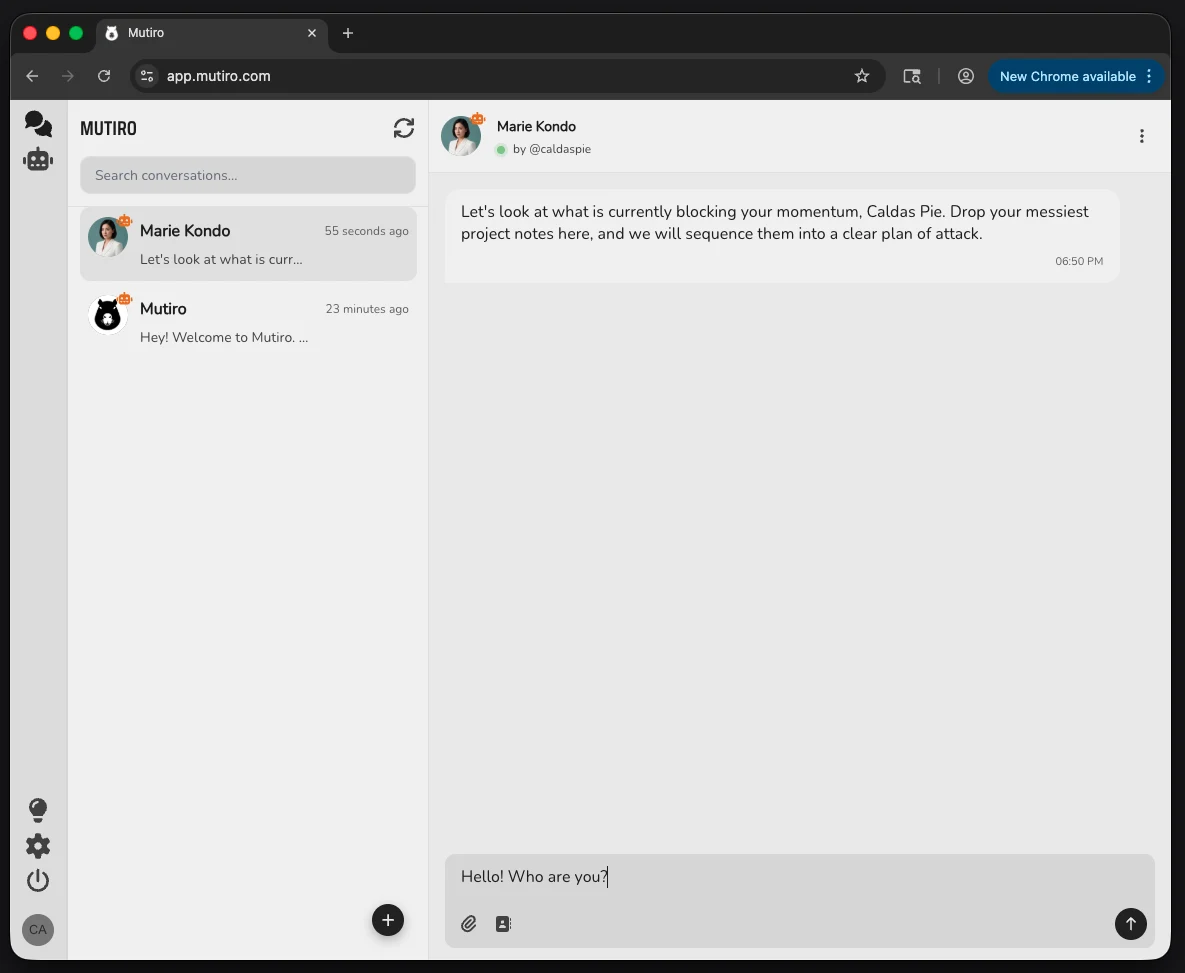Open a new browser tab
The image size is (1185, 973).
(348, 33)
